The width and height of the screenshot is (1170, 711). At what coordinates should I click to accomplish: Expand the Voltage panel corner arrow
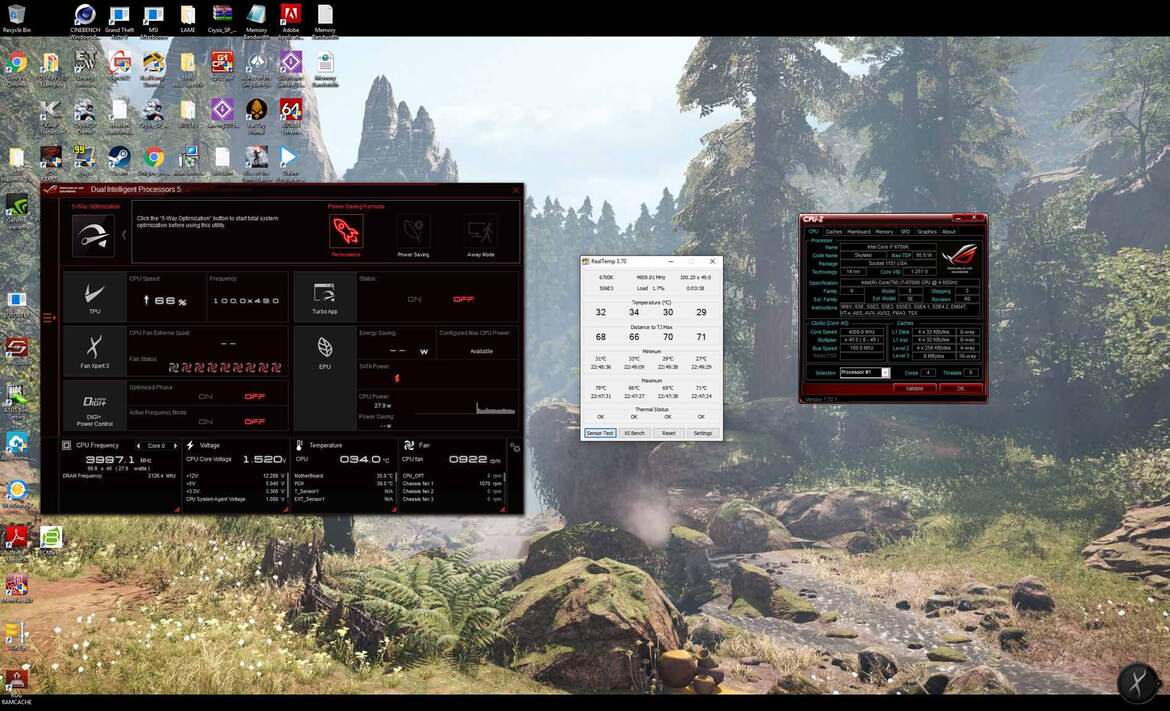point(285,509)
